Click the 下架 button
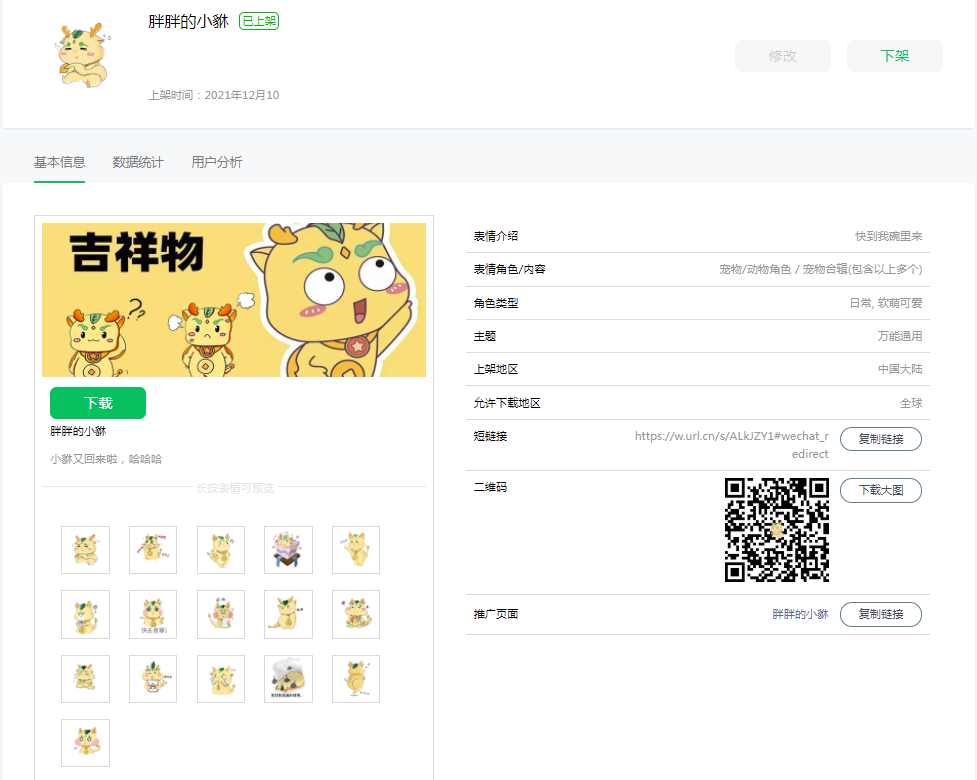This screenshot has height=780, width=977. tap(894, 56)
